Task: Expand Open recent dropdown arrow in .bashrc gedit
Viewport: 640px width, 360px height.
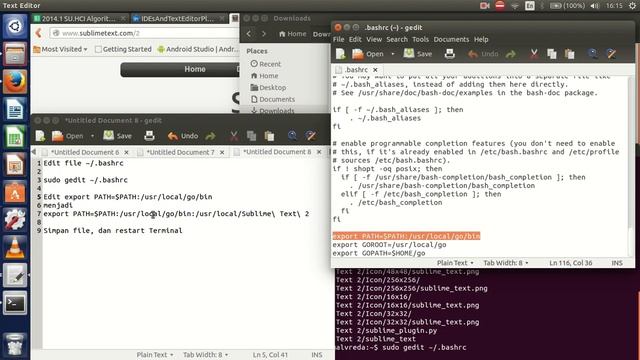Action: point(393,54)
